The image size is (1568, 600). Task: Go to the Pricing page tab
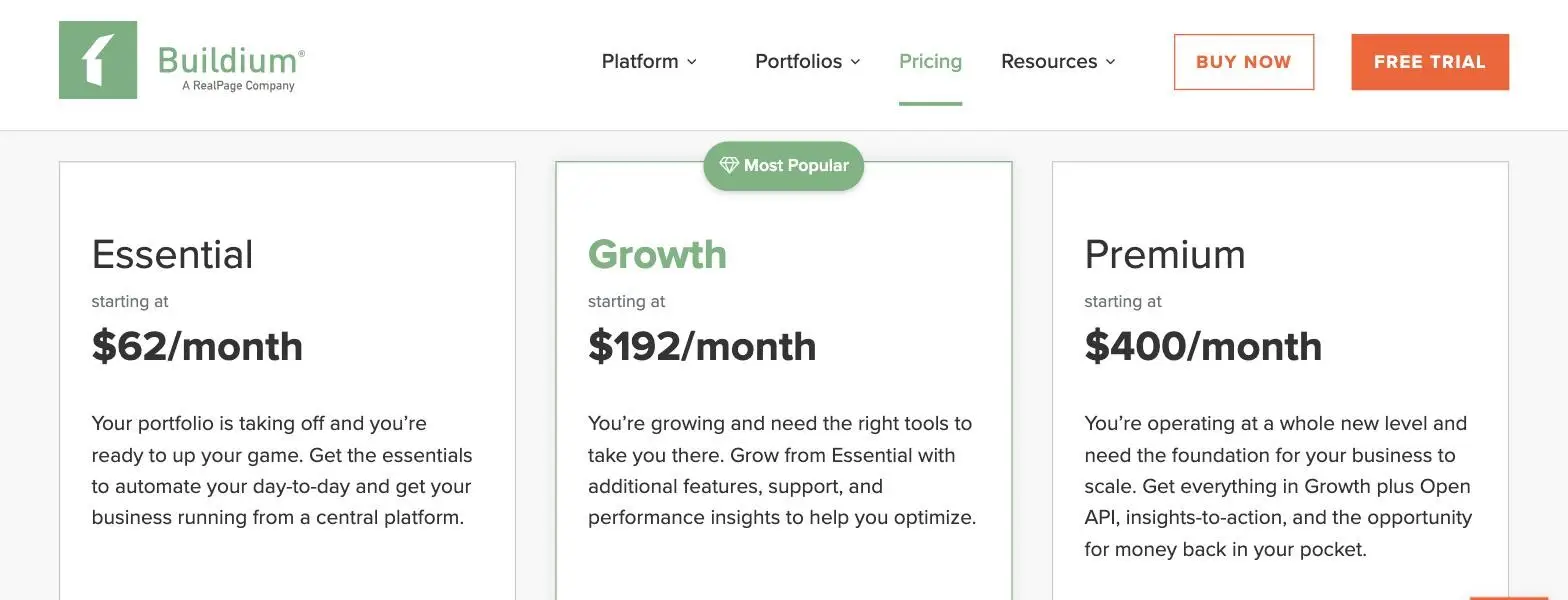[930, 61]
